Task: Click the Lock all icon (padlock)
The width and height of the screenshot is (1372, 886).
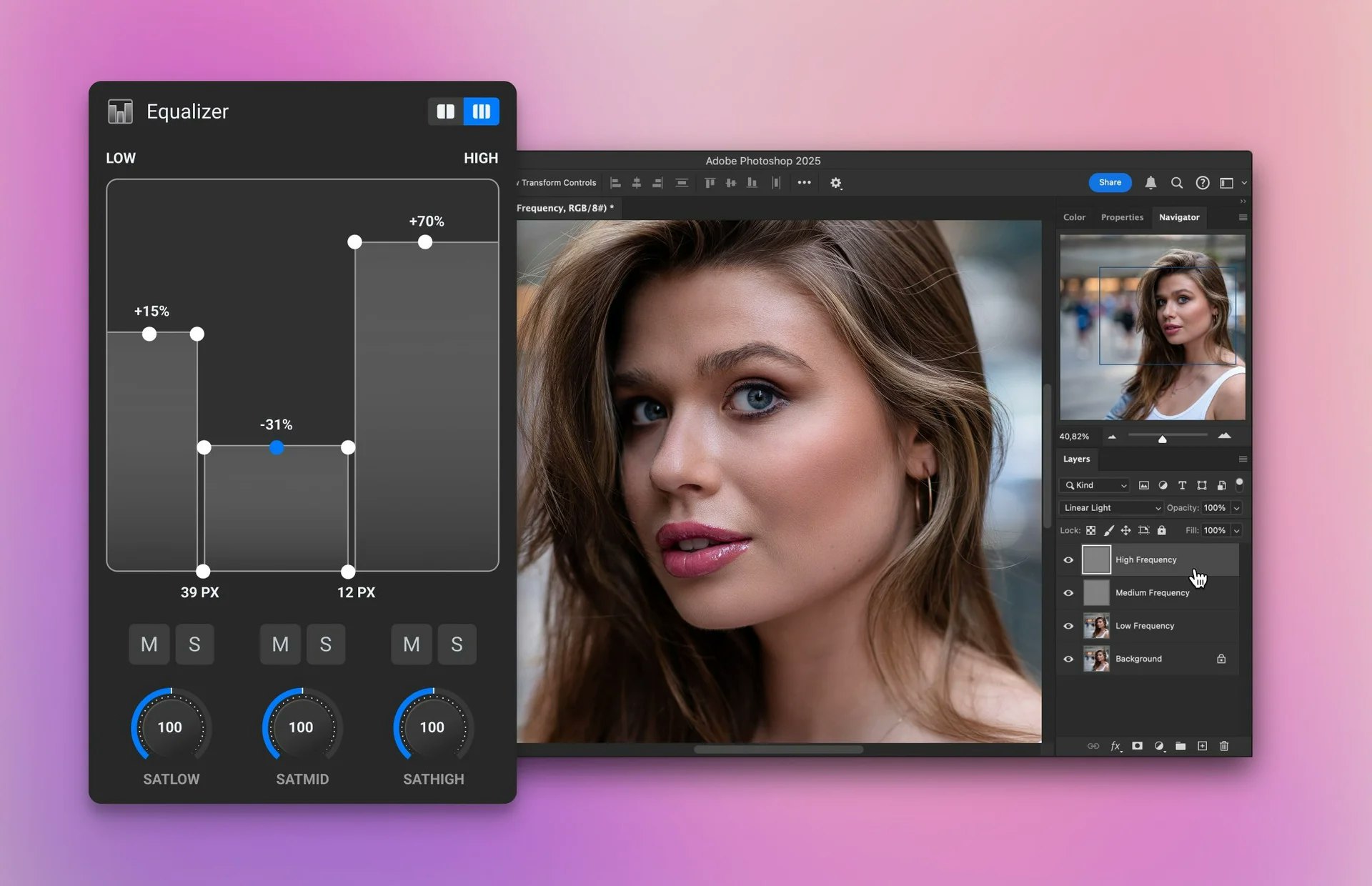Action: [x=1162, y=530]
